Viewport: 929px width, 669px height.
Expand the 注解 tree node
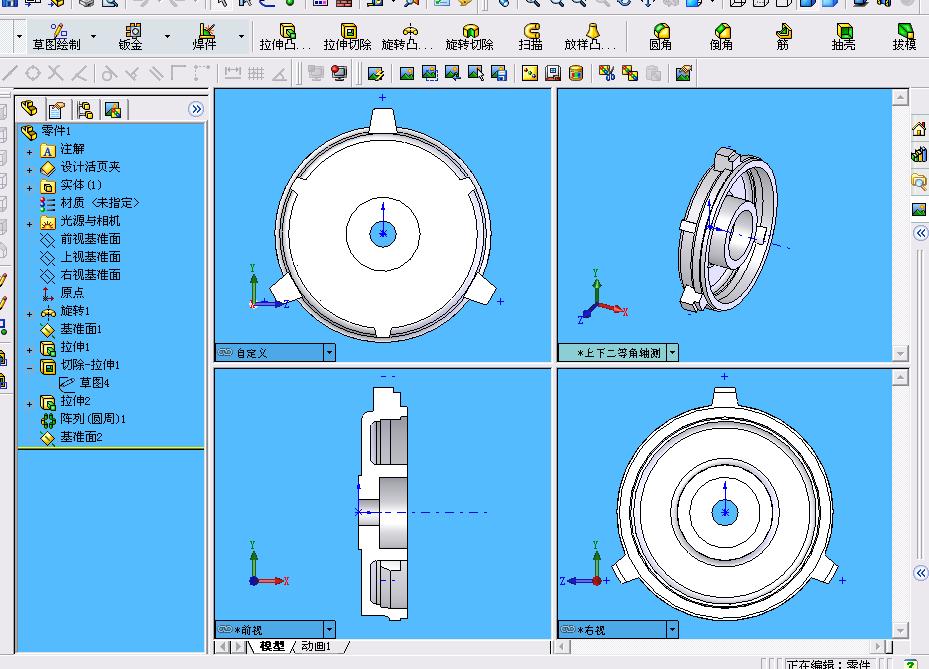pyautogui.click(x=30, y=152)
